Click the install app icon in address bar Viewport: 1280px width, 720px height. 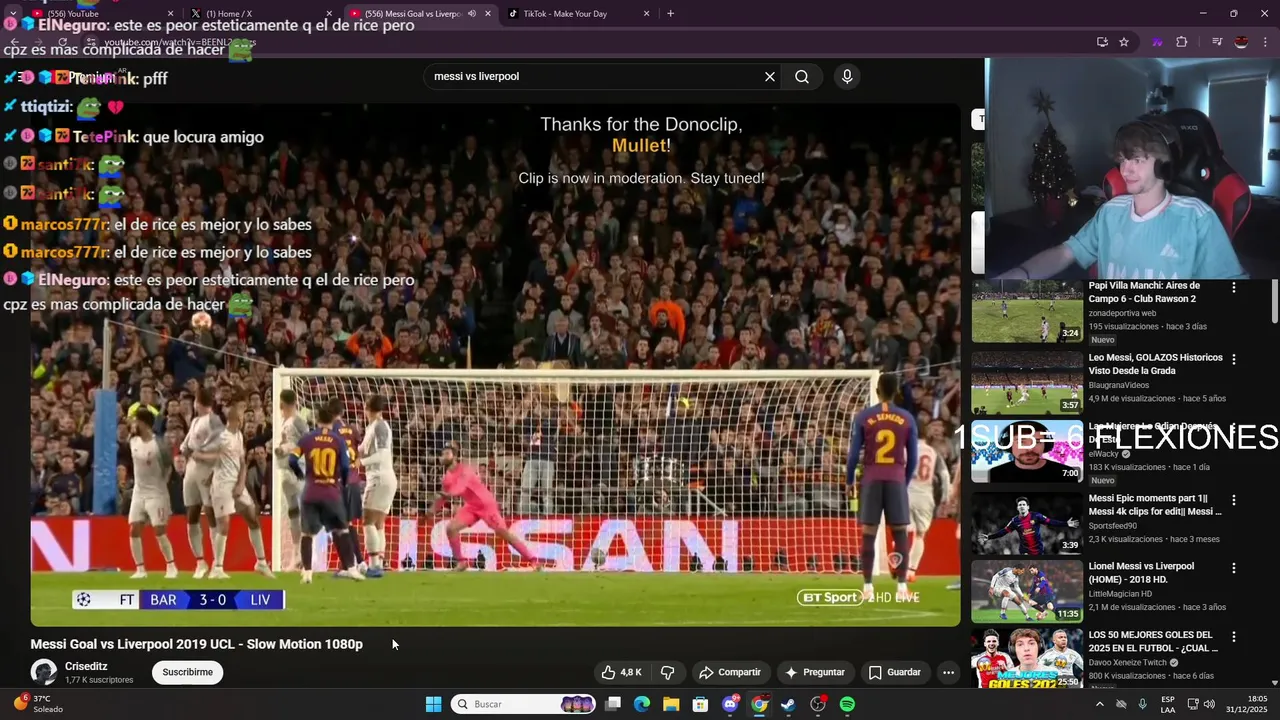tap(1102, 42)
